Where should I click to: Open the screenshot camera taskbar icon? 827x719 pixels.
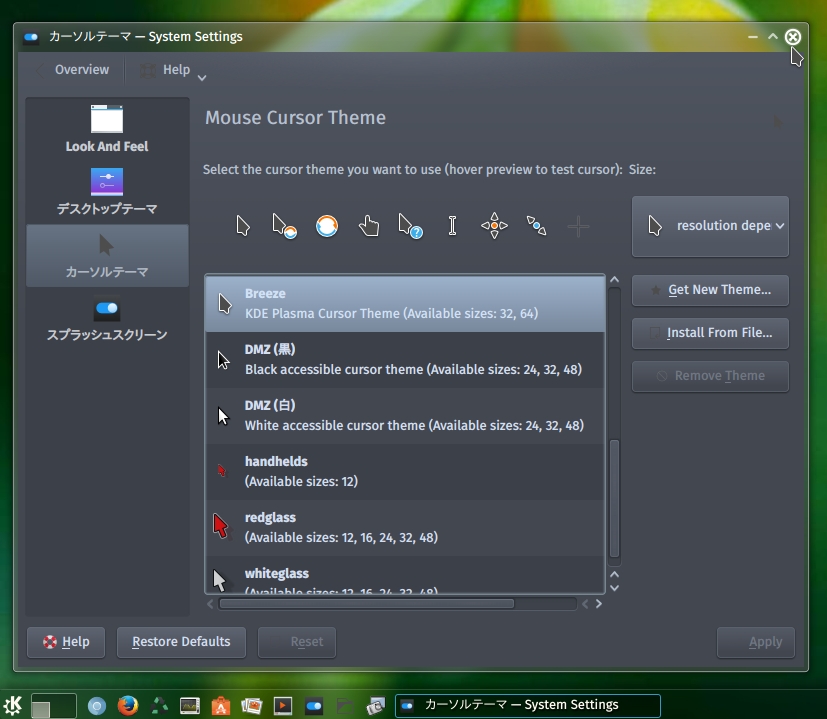tap(376, 706)
